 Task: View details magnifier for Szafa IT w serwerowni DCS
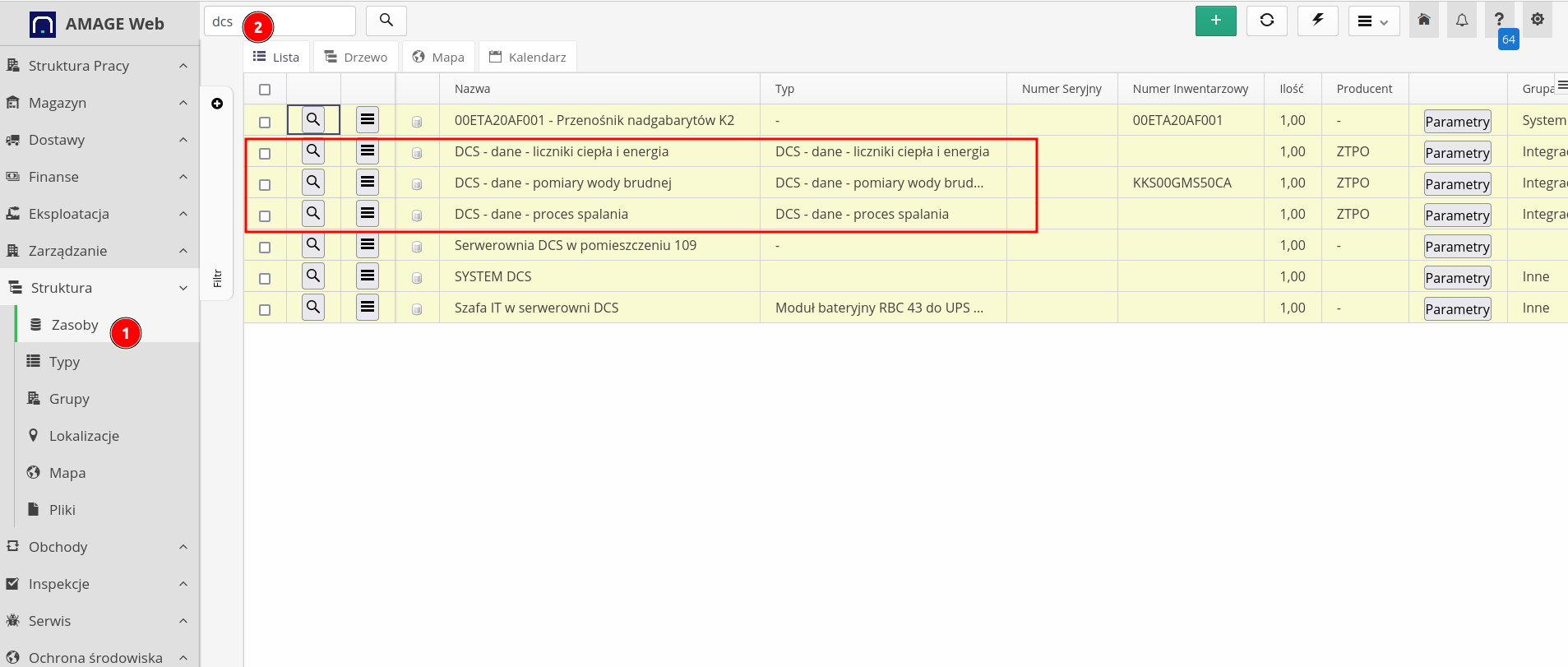pyautogui.click(x=313, y=308)
